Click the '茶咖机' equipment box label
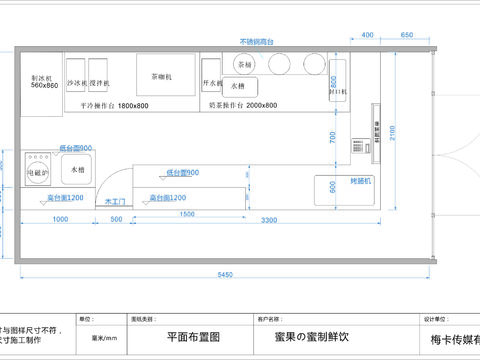The width and height of the screenshot is (480, 360). click(161, 77)
